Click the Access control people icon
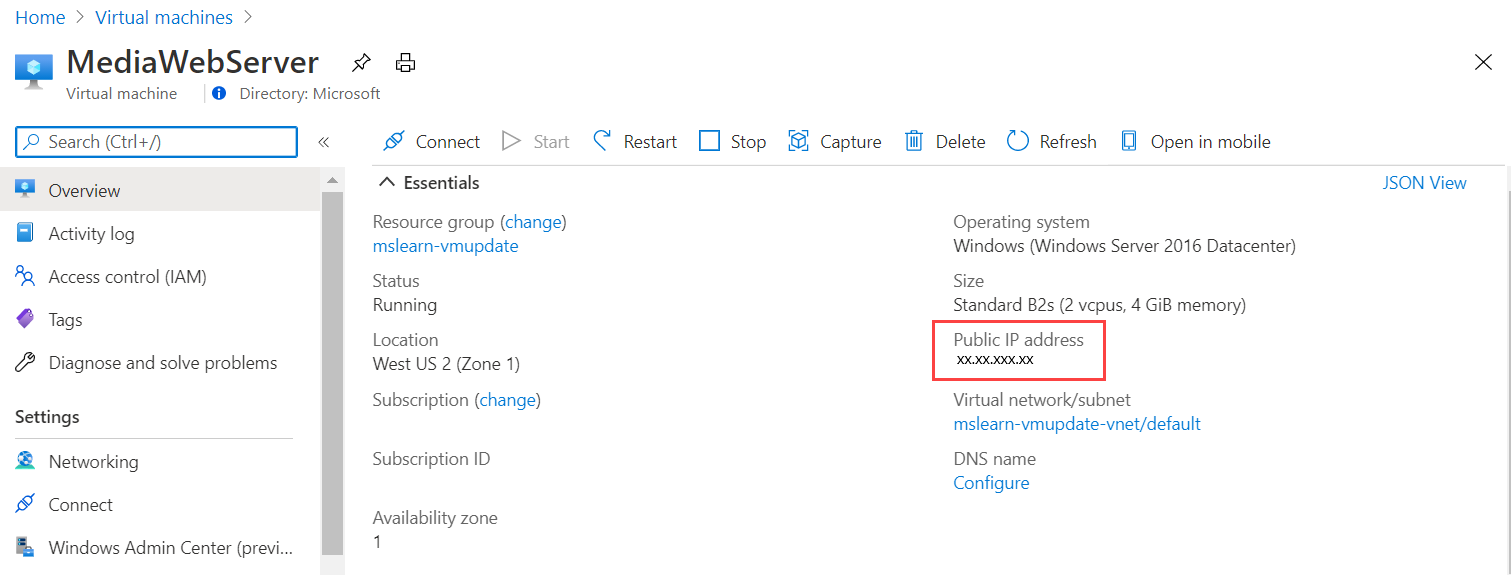 click(x=26, y=276)
